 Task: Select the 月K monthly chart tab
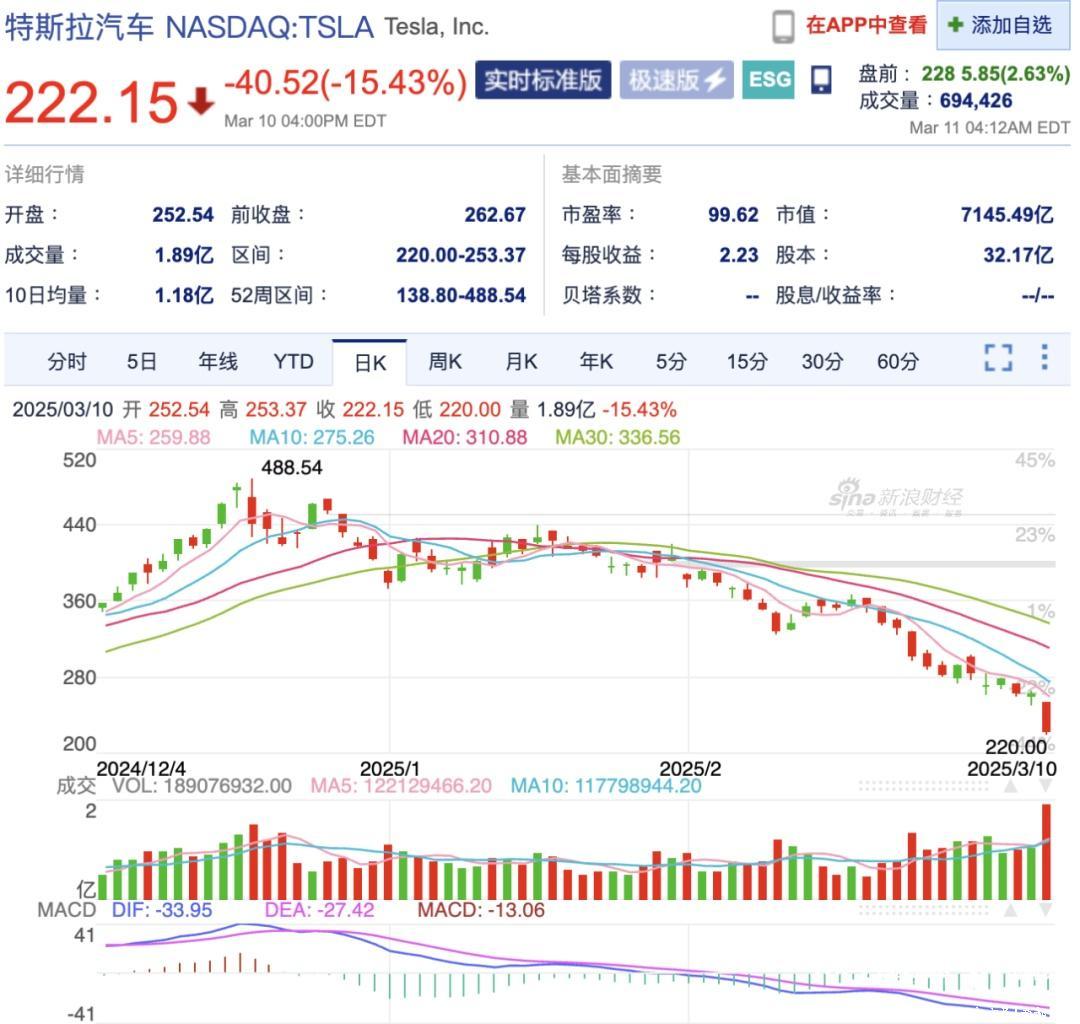click(521, 362)
